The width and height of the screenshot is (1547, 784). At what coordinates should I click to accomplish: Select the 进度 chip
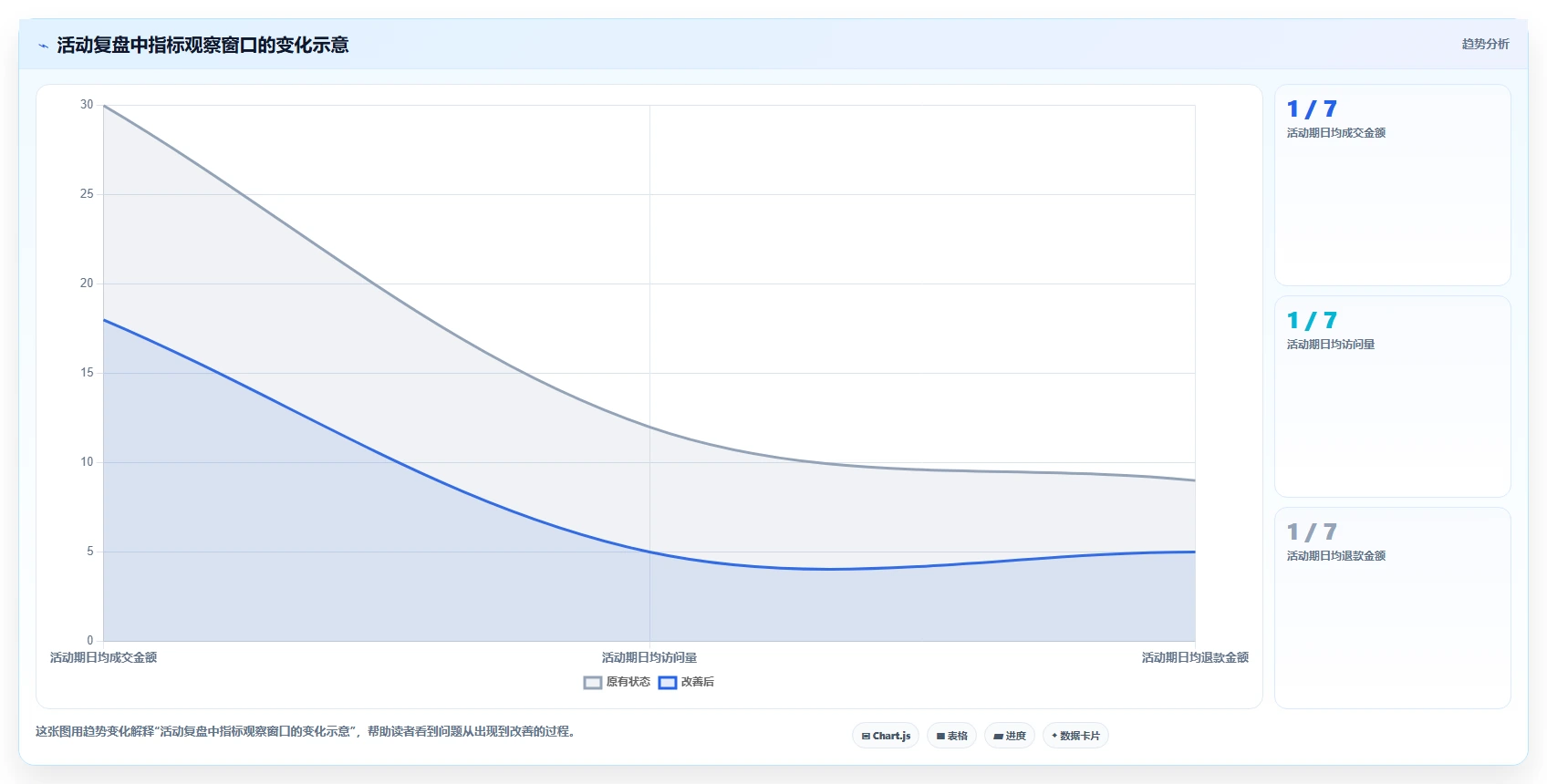tap(1010, 736)
